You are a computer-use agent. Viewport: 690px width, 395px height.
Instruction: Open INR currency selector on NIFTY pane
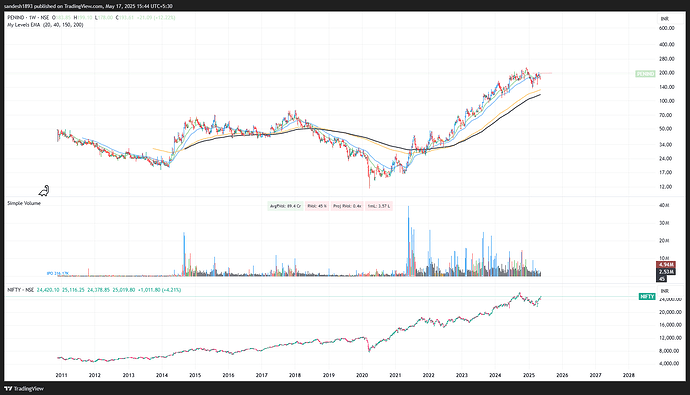(664, 291)
